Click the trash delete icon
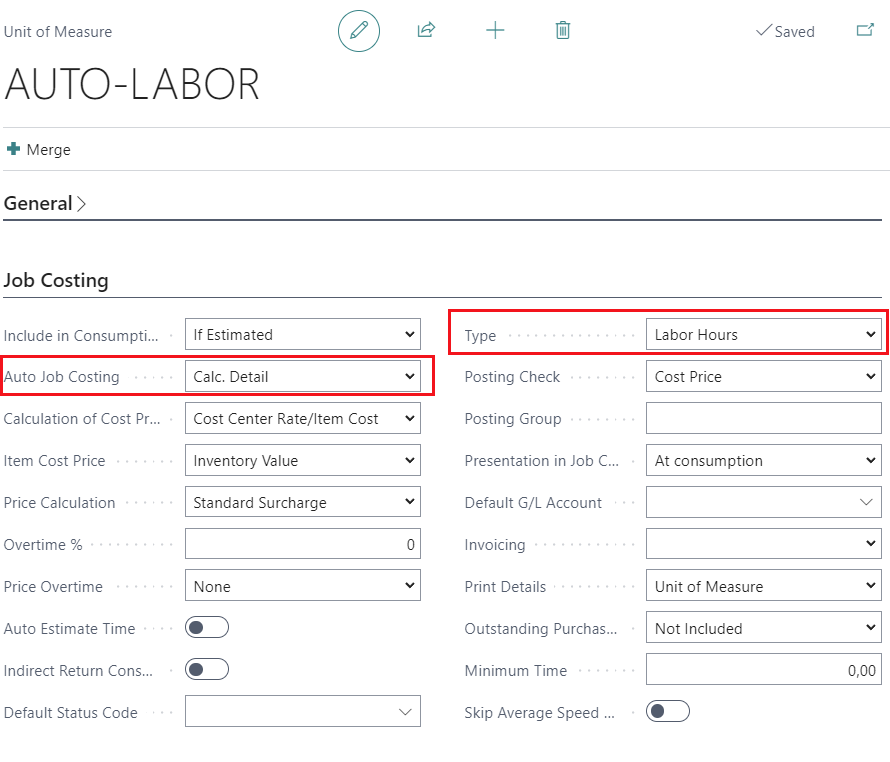The width and height of the screenshot is (890, 762). click(x=562, y=30)
